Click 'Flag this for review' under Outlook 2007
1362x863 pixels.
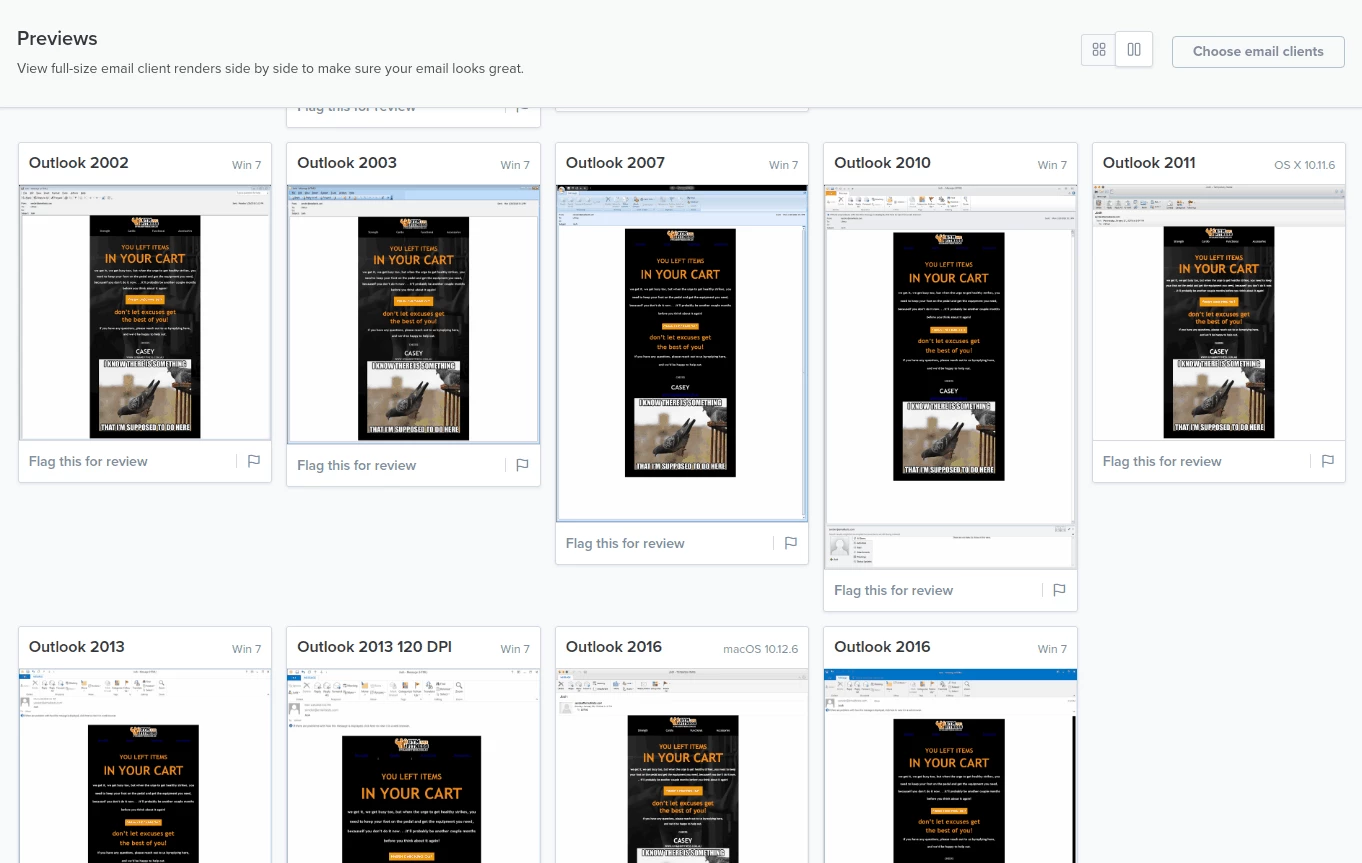click(x=625, y=543)
